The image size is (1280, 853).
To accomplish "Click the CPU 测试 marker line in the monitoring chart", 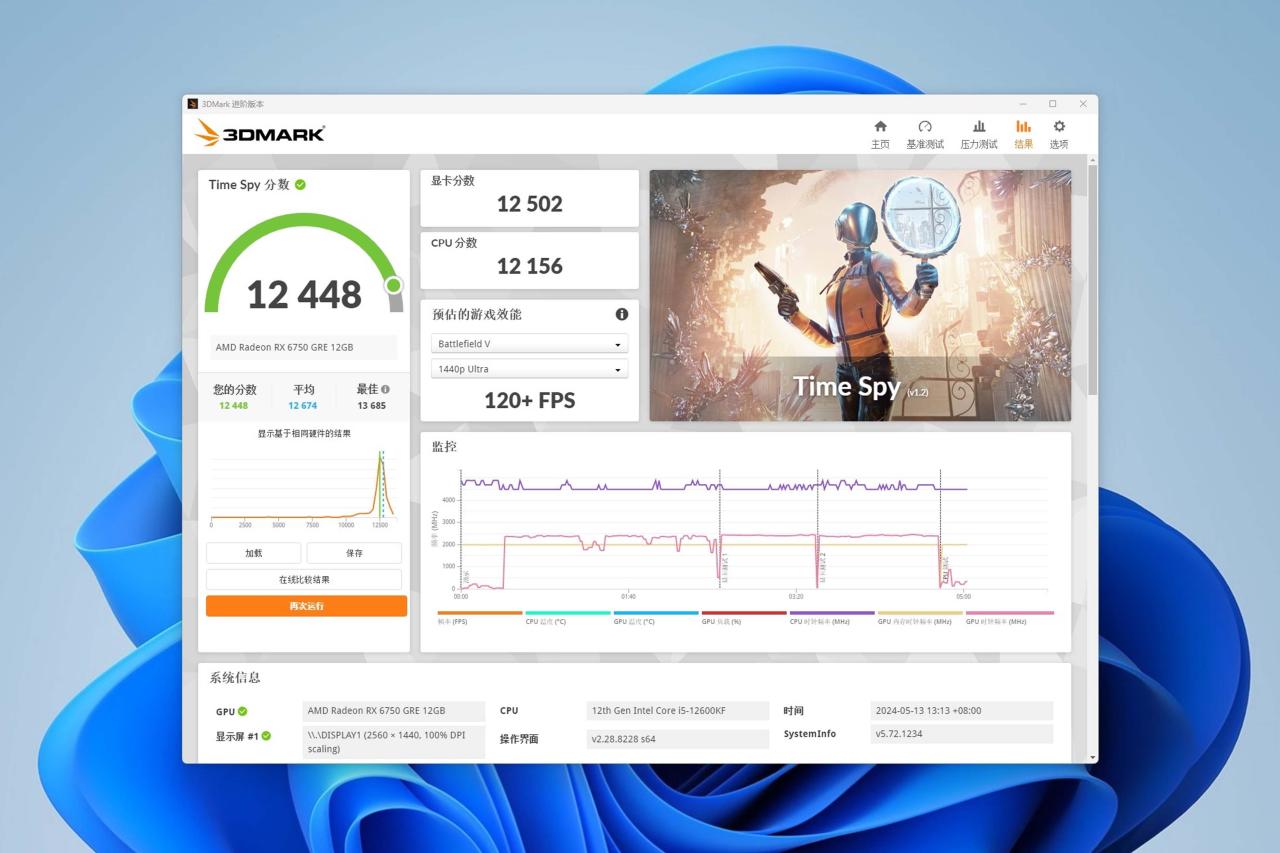I will [941, 530].
